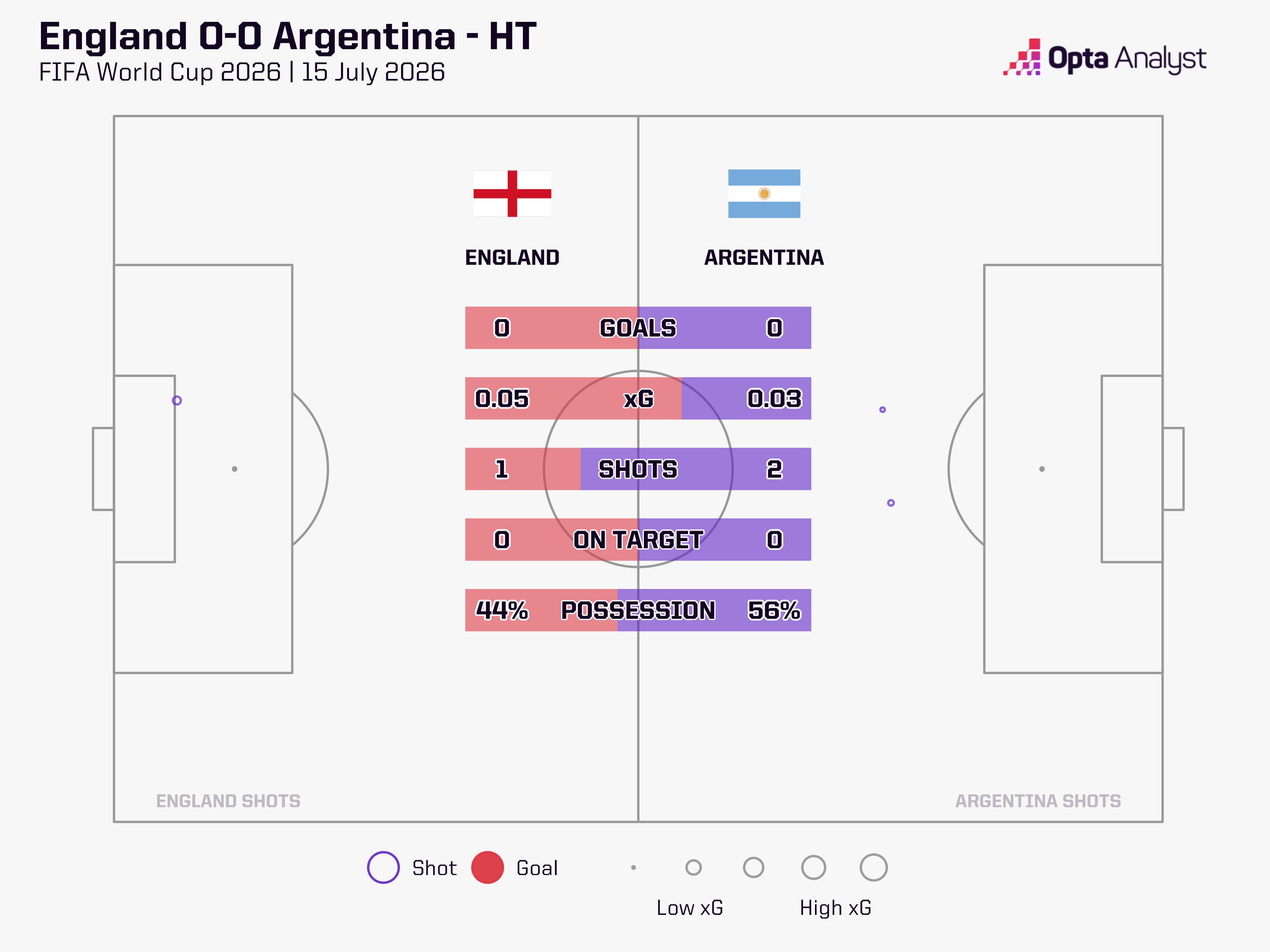This screenshot has height=952, width=1270.
Task: Click the red Goal legend circle
Action: pyautogui.click(x=487, y=867)
